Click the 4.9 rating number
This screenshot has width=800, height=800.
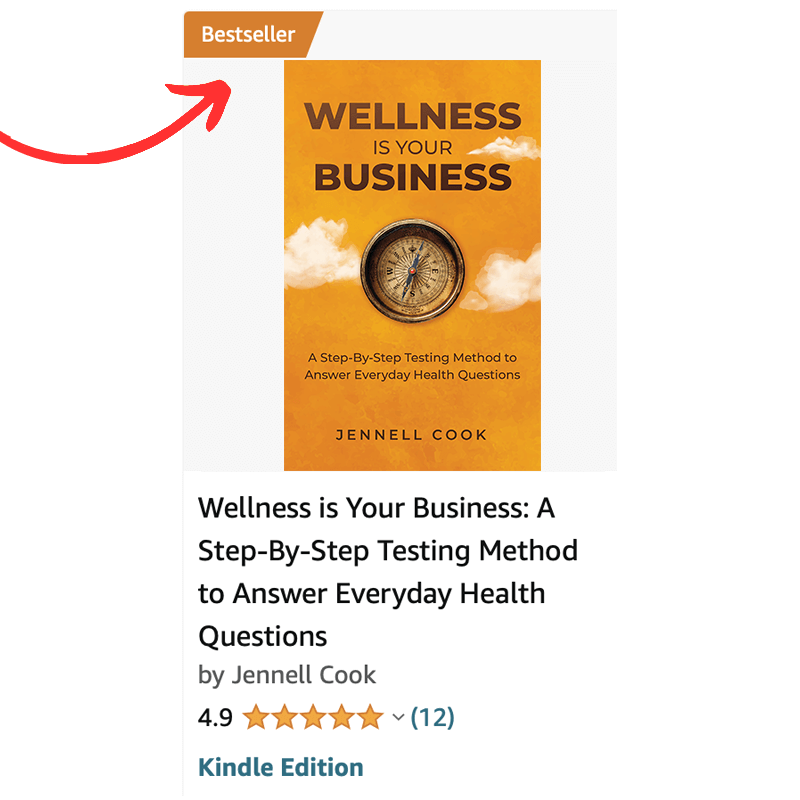point(215,718)
